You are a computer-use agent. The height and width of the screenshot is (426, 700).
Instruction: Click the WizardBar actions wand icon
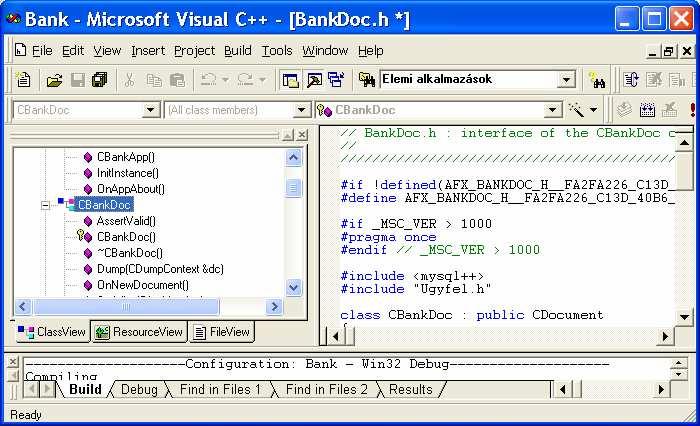point(576,109)
